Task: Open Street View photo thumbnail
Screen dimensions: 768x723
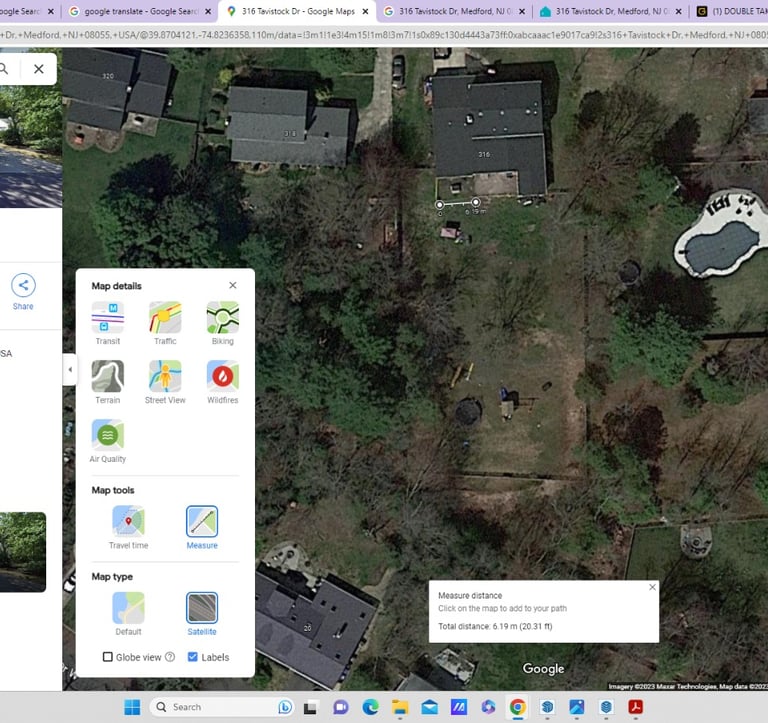Action: [23, 552]
